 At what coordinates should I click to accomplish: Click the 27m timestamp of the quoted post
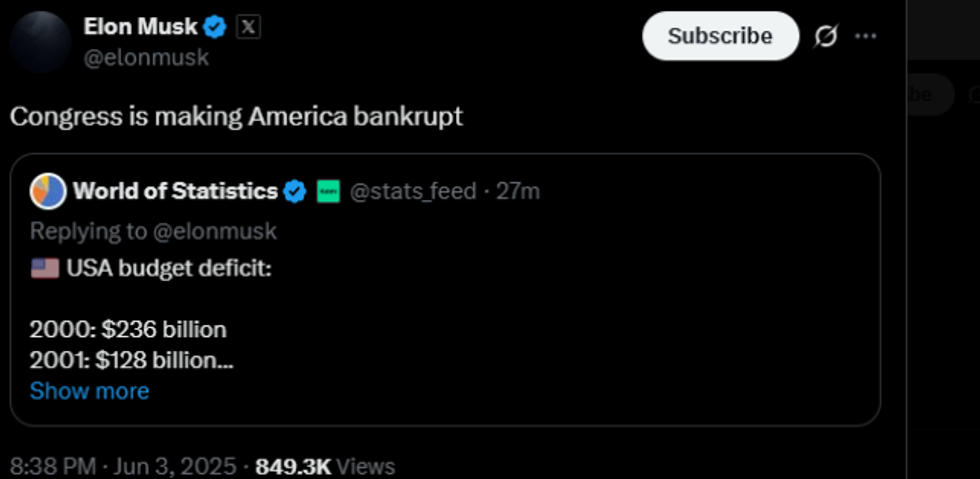click(518, 191)
